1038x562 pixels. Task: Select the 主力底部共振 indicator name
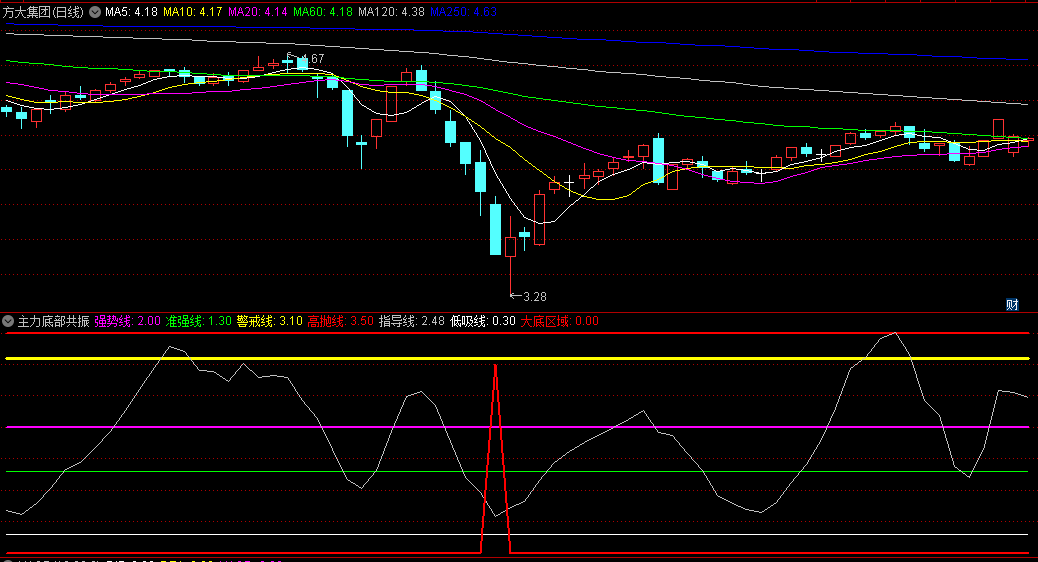(54, 322)
